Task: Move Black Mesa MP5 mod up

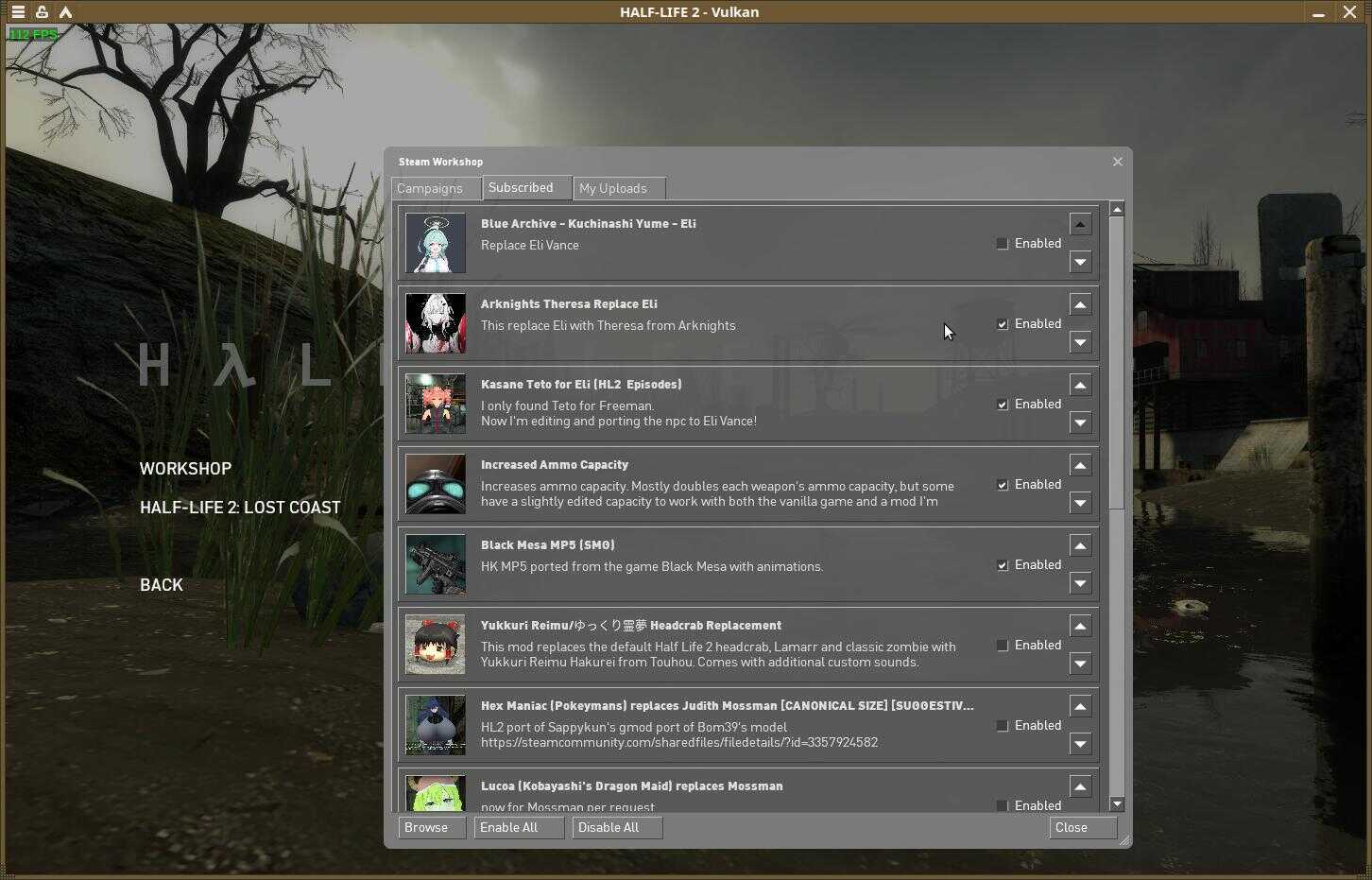Action: [1080, 545]
